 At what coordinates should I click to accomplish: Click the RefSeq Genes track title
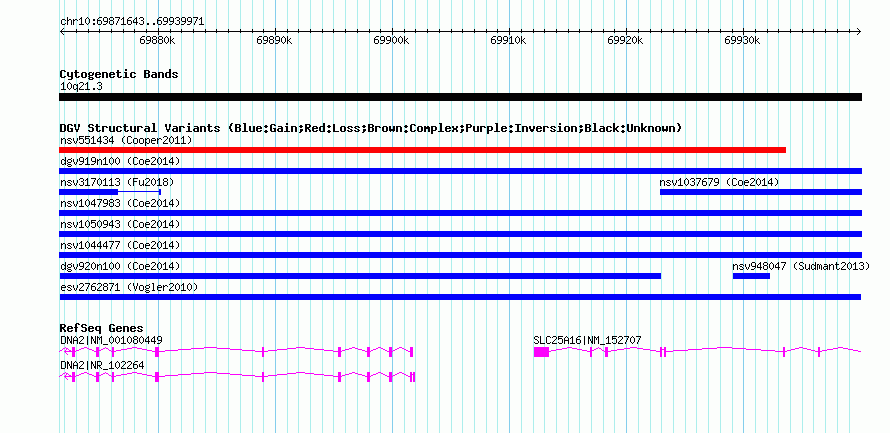click(x=102, y=328)
